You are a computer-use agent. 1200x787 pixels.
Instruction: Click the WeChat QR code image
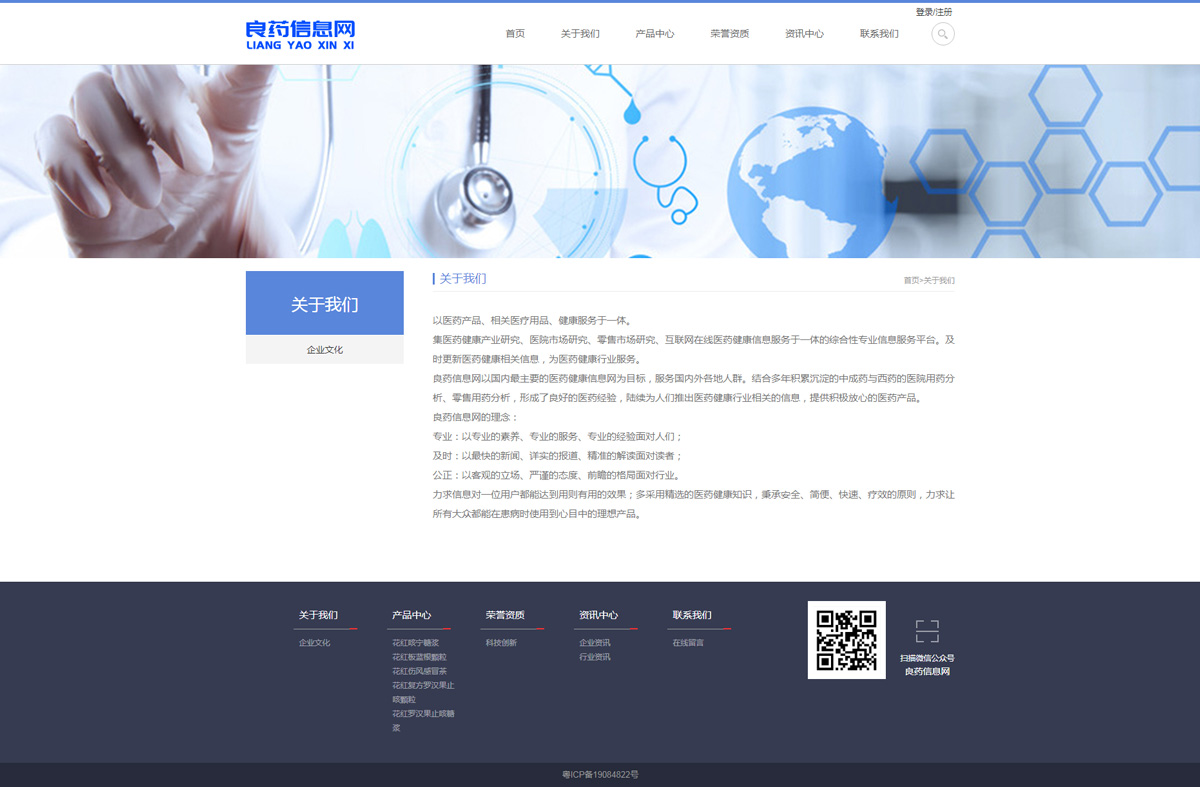tap(846, 640)
